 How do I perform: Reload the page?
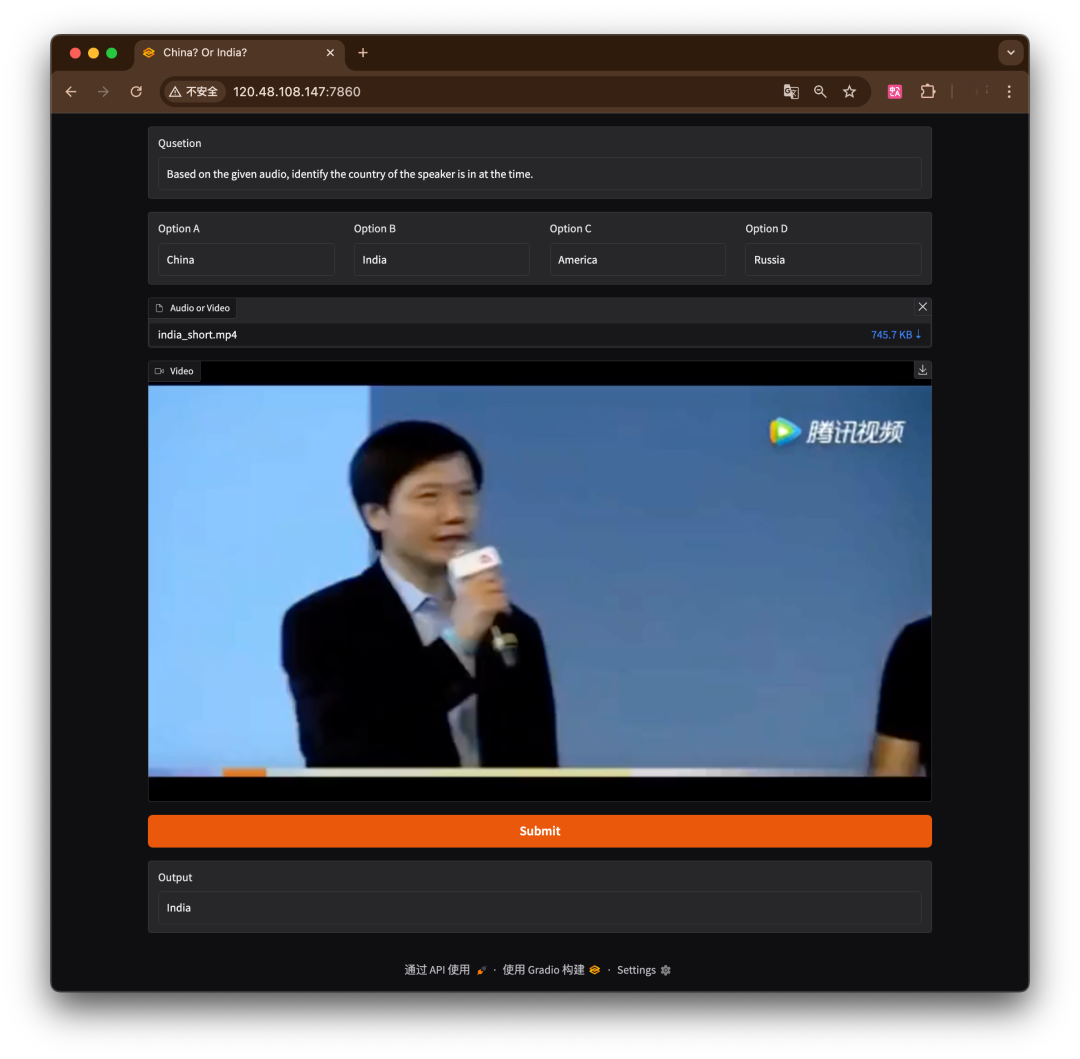tap(136, 92)
